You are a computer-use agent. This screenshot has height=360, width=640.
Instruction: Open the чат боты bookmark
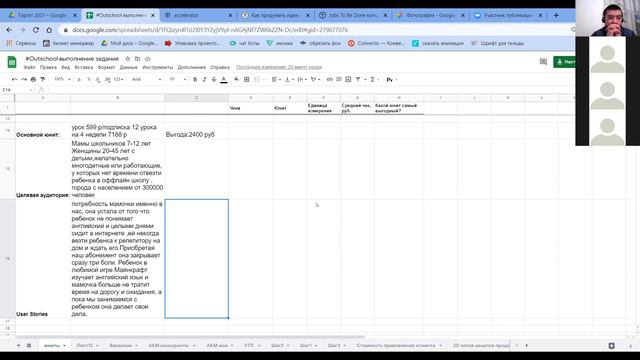click(244, 43)
